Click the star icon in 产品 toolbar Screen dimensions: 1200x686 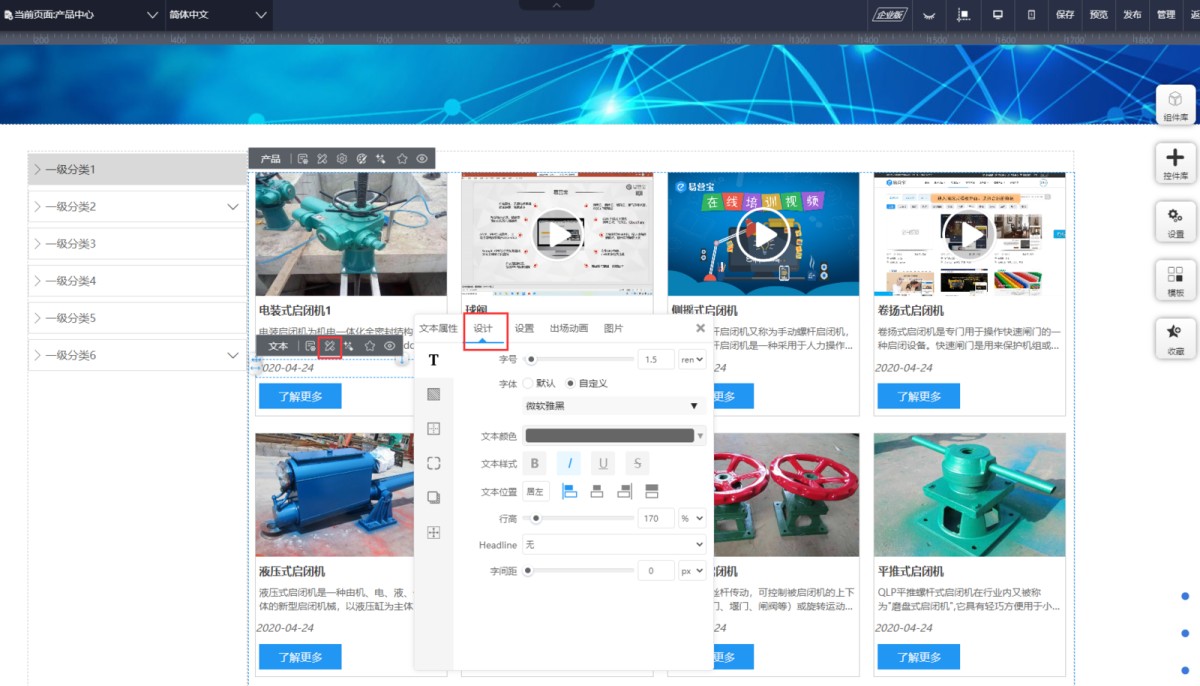(402, 159)
